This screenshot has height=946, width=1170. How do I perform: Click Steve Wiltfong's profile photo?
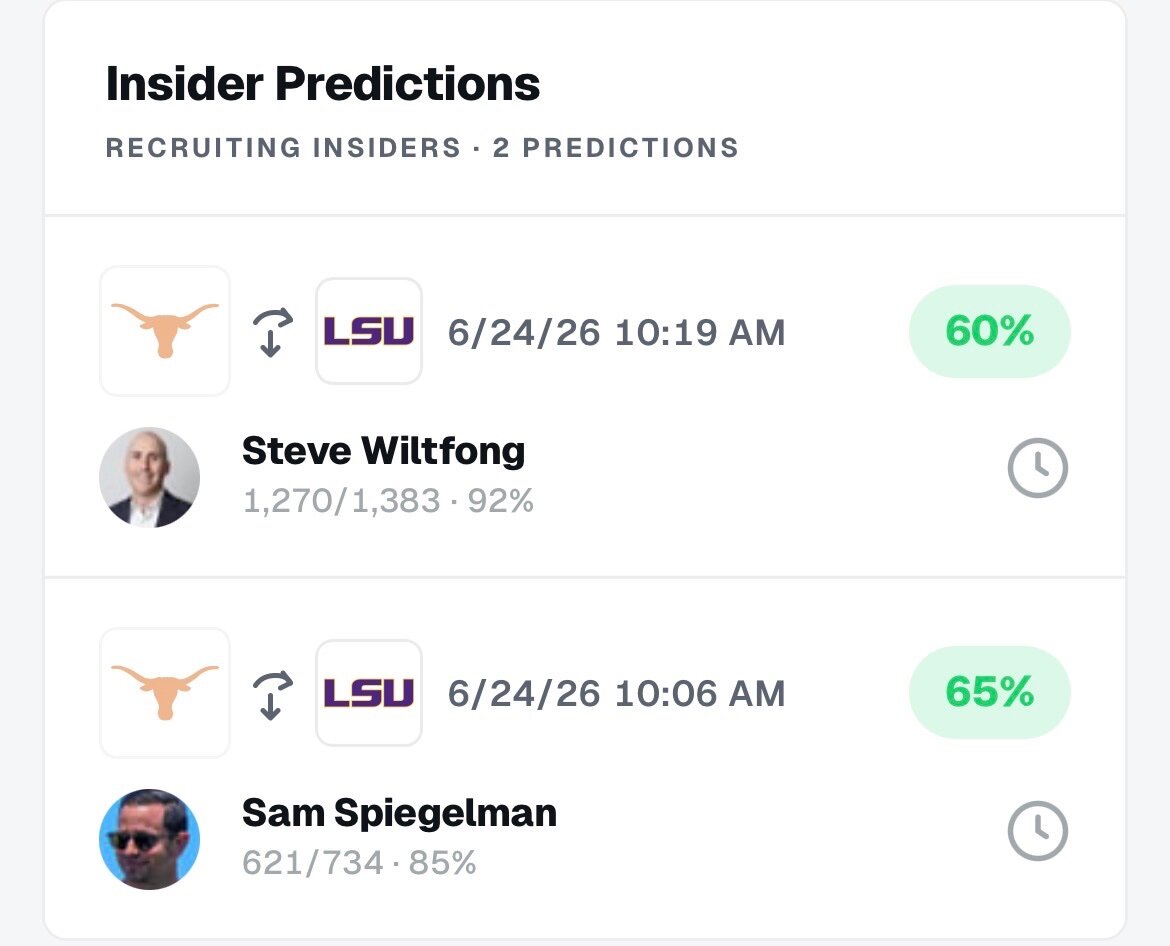[x=149, y=477]
